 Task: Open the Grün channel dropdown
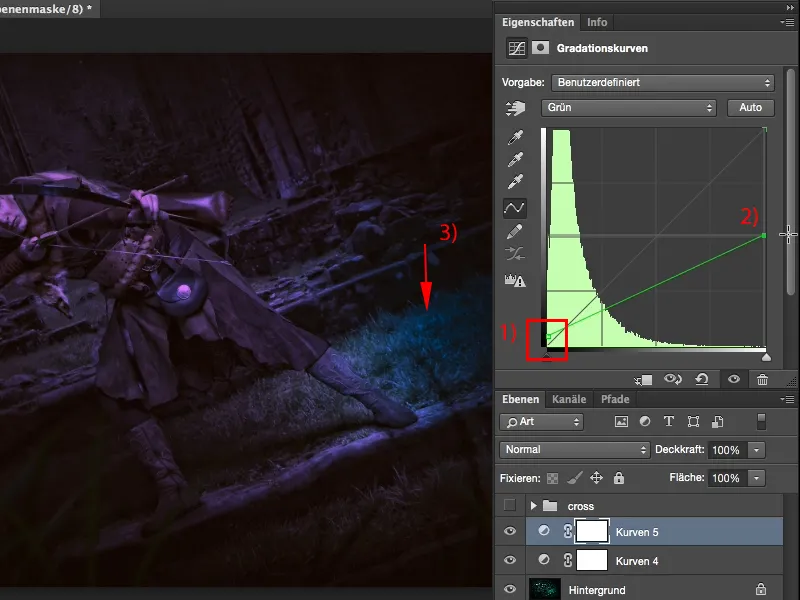(x=629, y=108)
